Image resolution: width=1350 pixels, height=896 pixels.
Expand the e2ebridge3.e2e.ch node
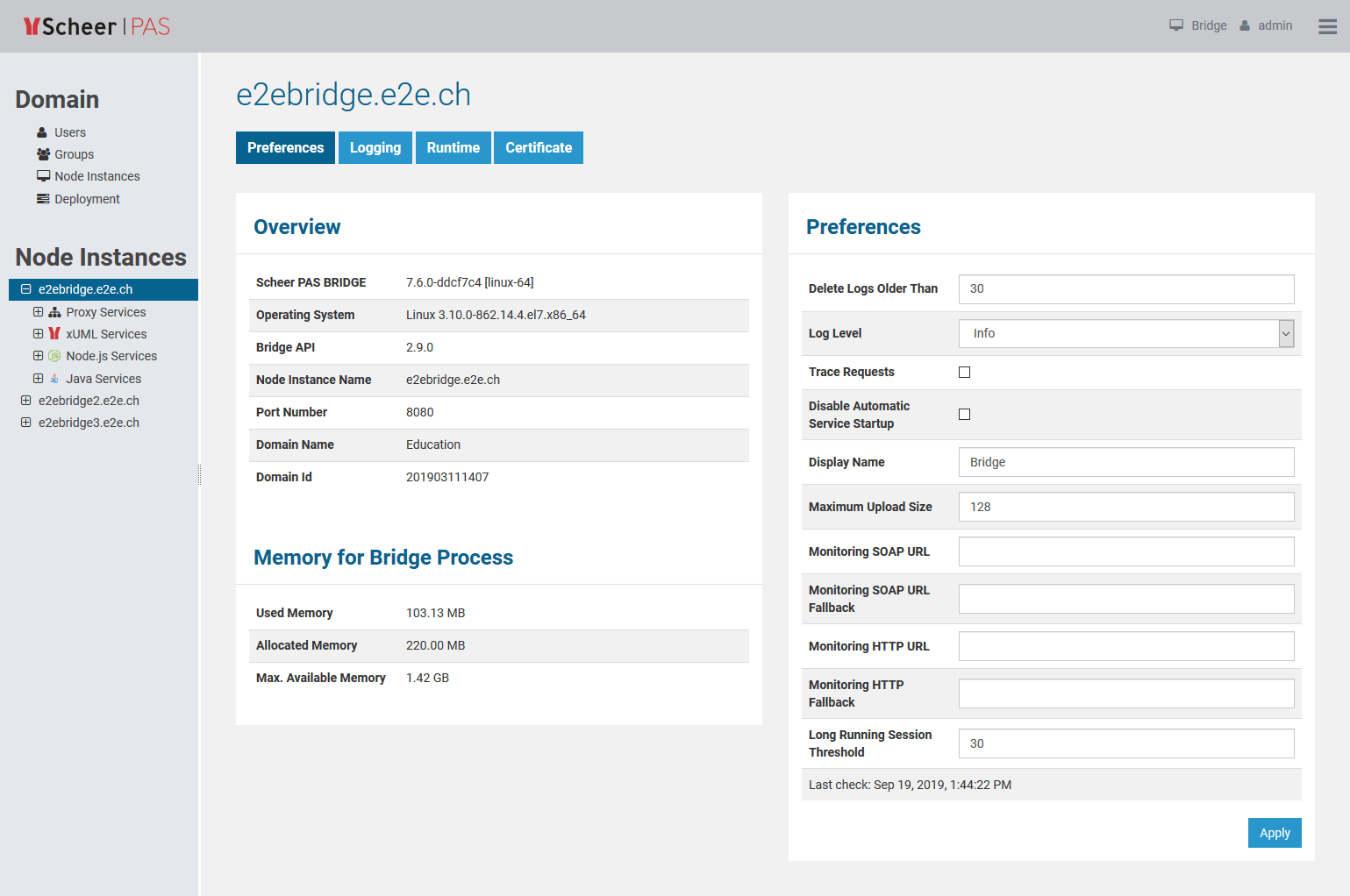pyautogui.click(x=26, y=423)
